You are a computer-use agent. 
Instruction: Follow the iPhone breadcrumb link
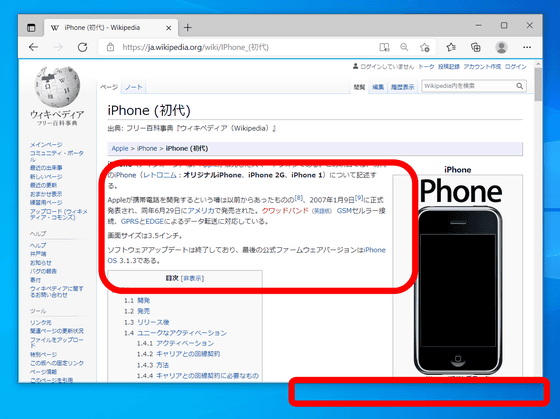147,149
